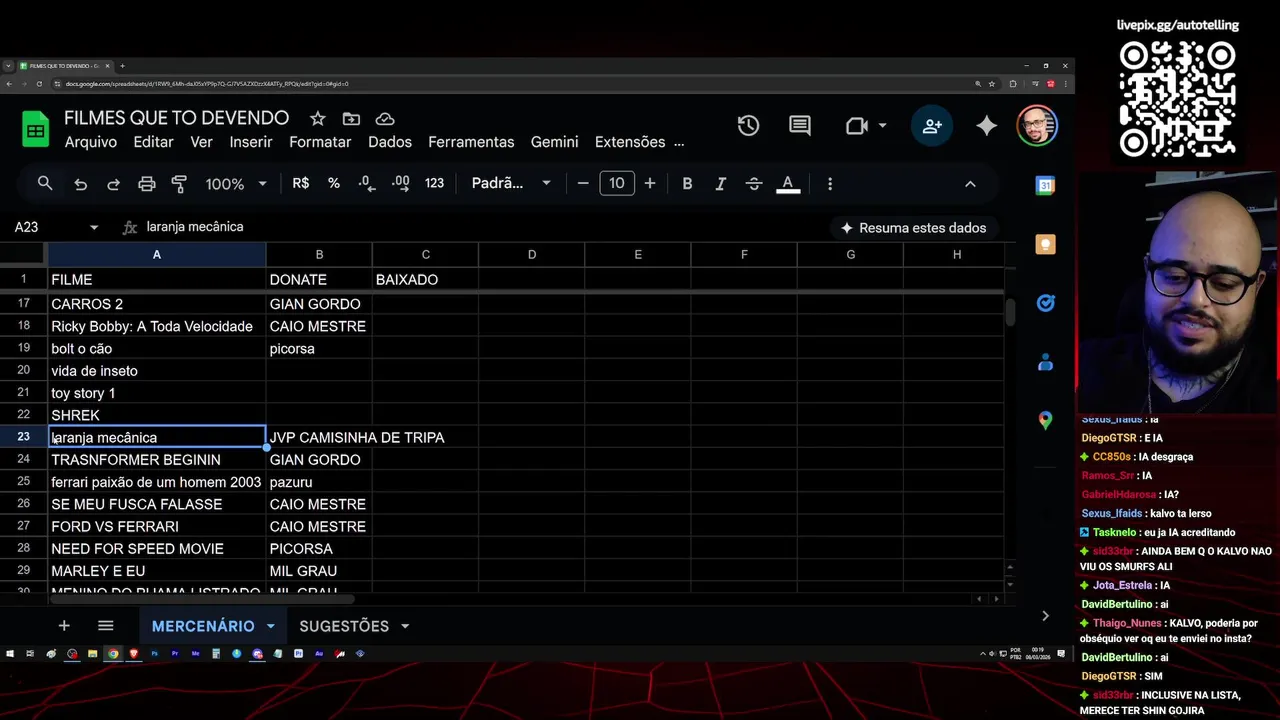Star the FILMES QUE TO DEVENDO document

click(317, 119)
